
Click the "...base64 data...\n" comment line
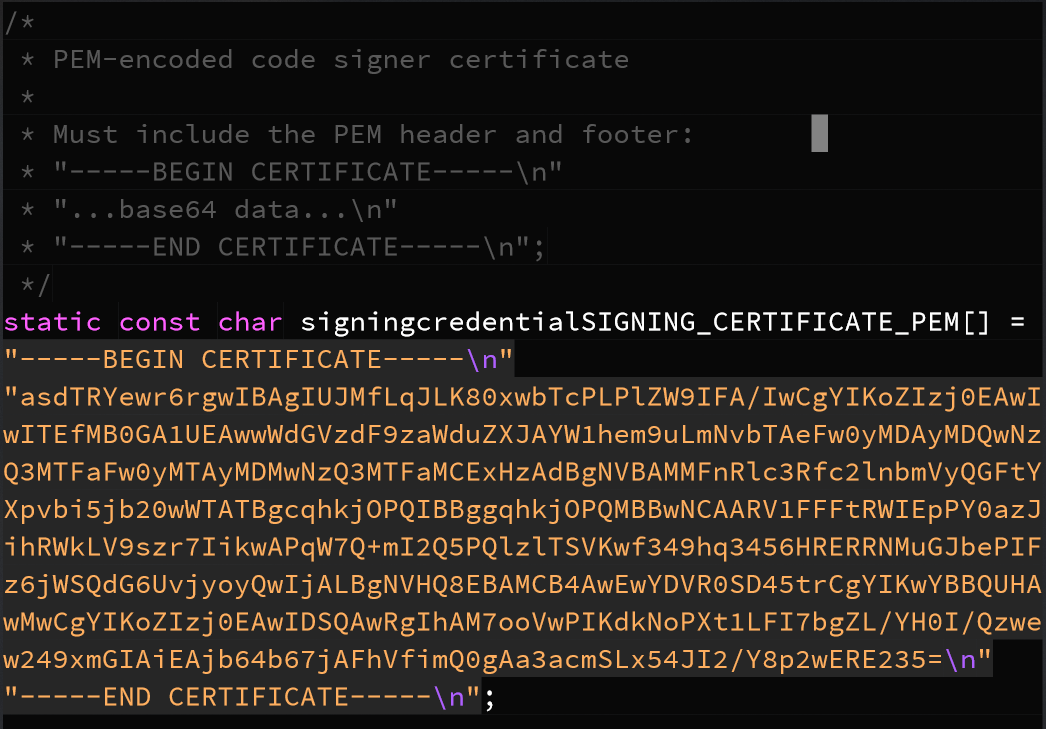225,210
